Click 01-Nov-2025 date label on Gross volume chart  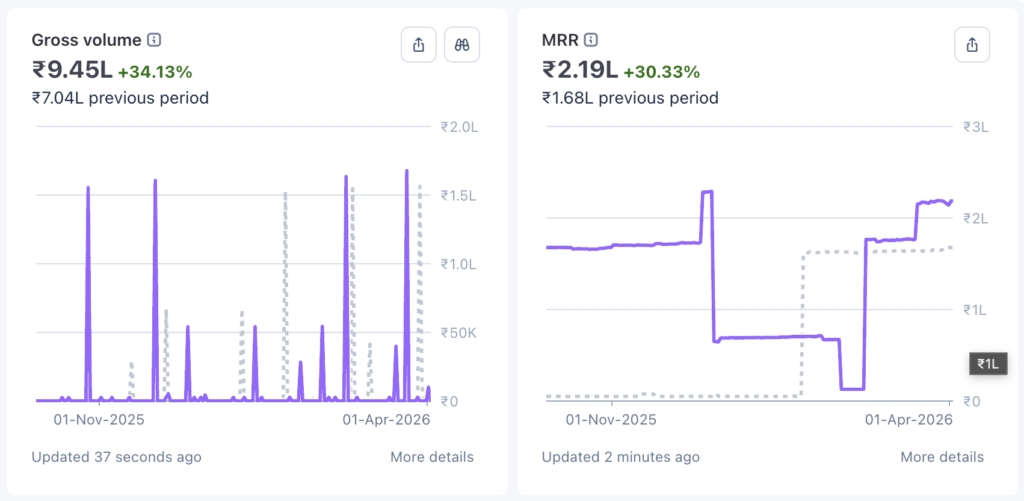99,420
